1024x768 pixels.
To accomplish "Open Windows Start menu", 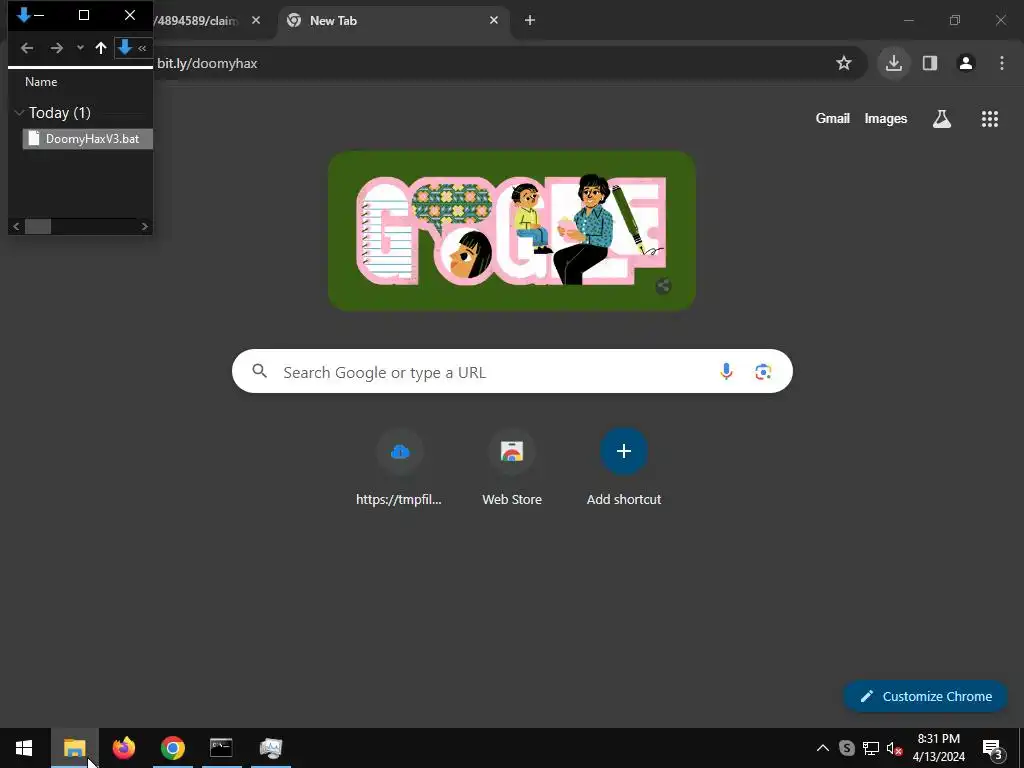I will [x=24, y=748].
